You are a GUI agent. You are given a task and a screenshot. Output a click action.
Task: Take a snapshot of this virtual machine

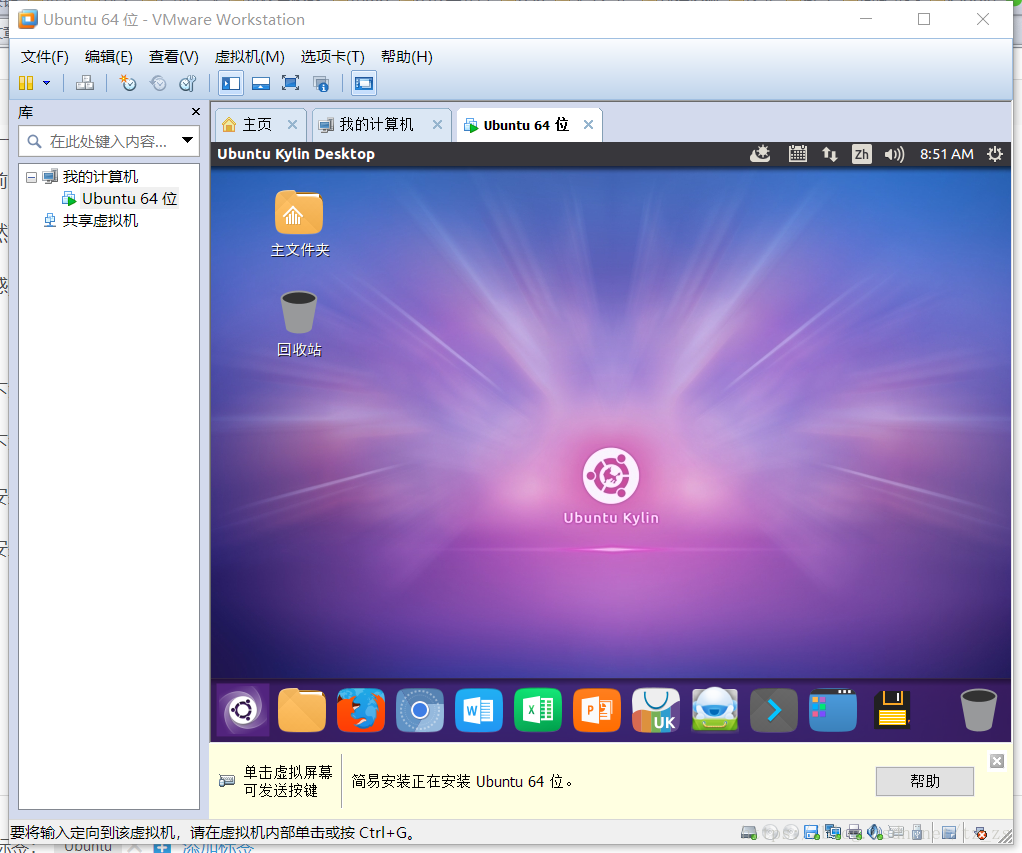[x=128, y=83]
